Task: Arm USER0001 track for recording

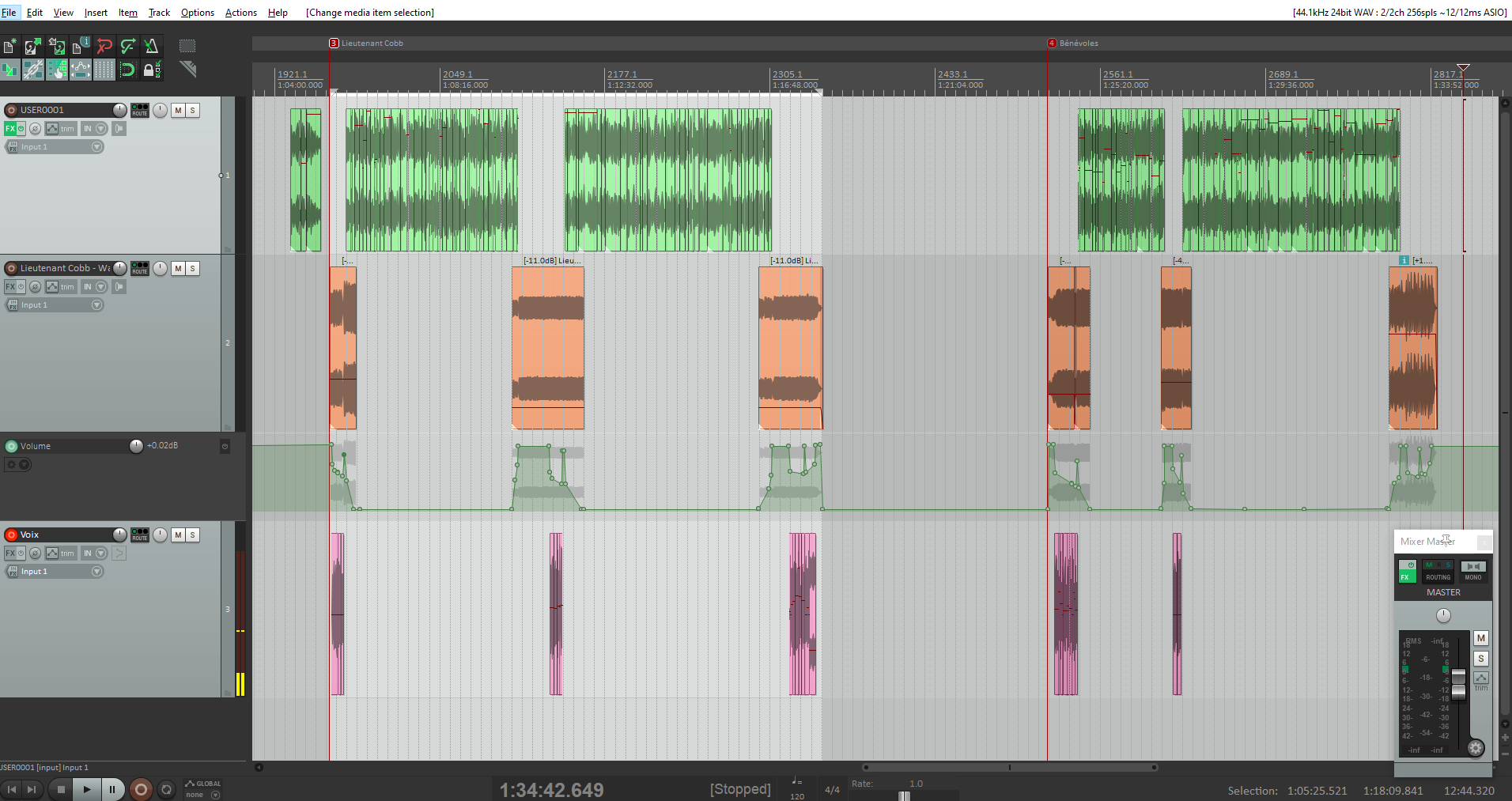Action: [11, 110]
